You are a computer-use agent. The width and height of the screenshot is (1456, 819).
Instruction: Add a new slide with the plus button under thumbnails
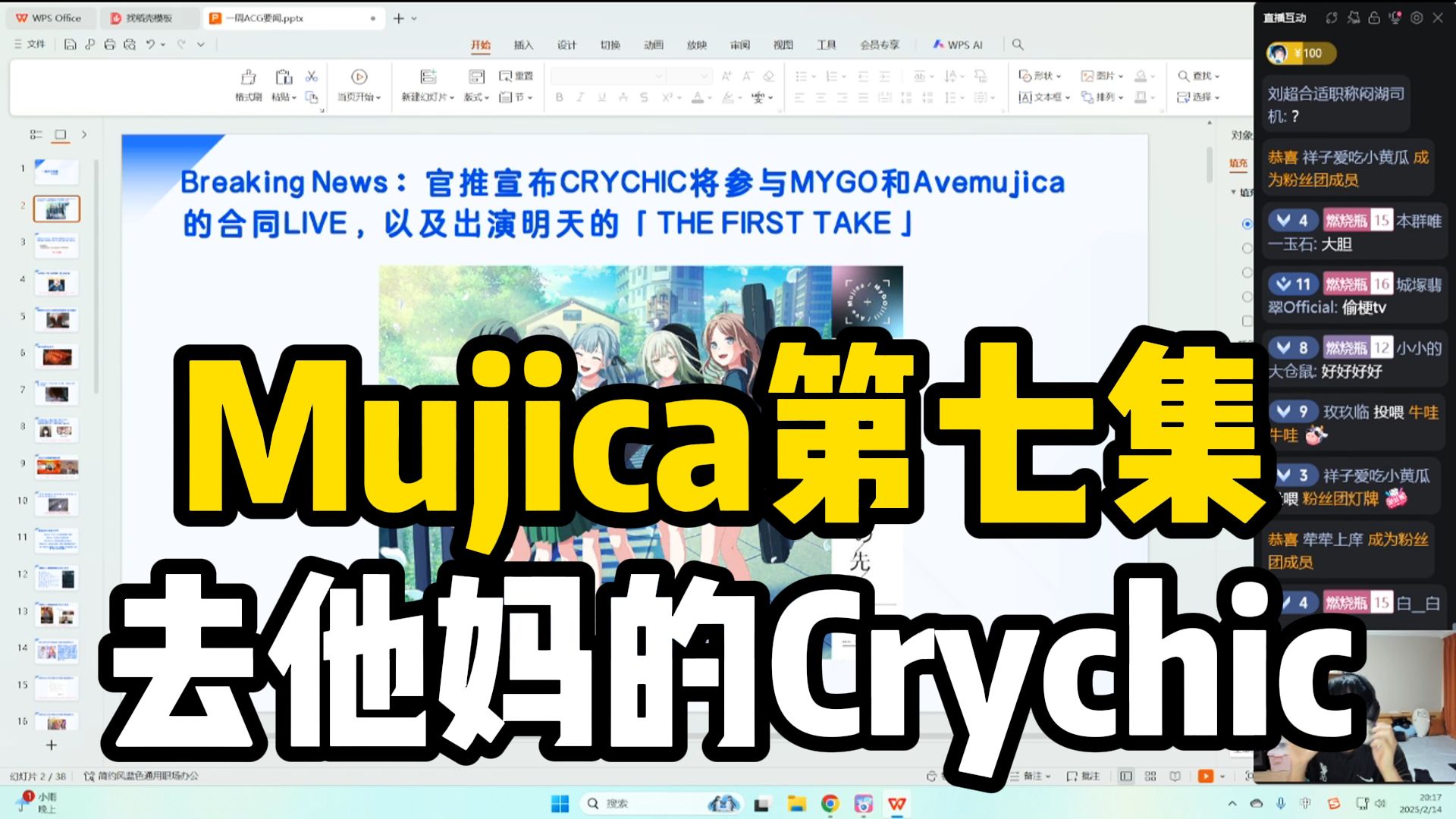click(x=52, y=745)
